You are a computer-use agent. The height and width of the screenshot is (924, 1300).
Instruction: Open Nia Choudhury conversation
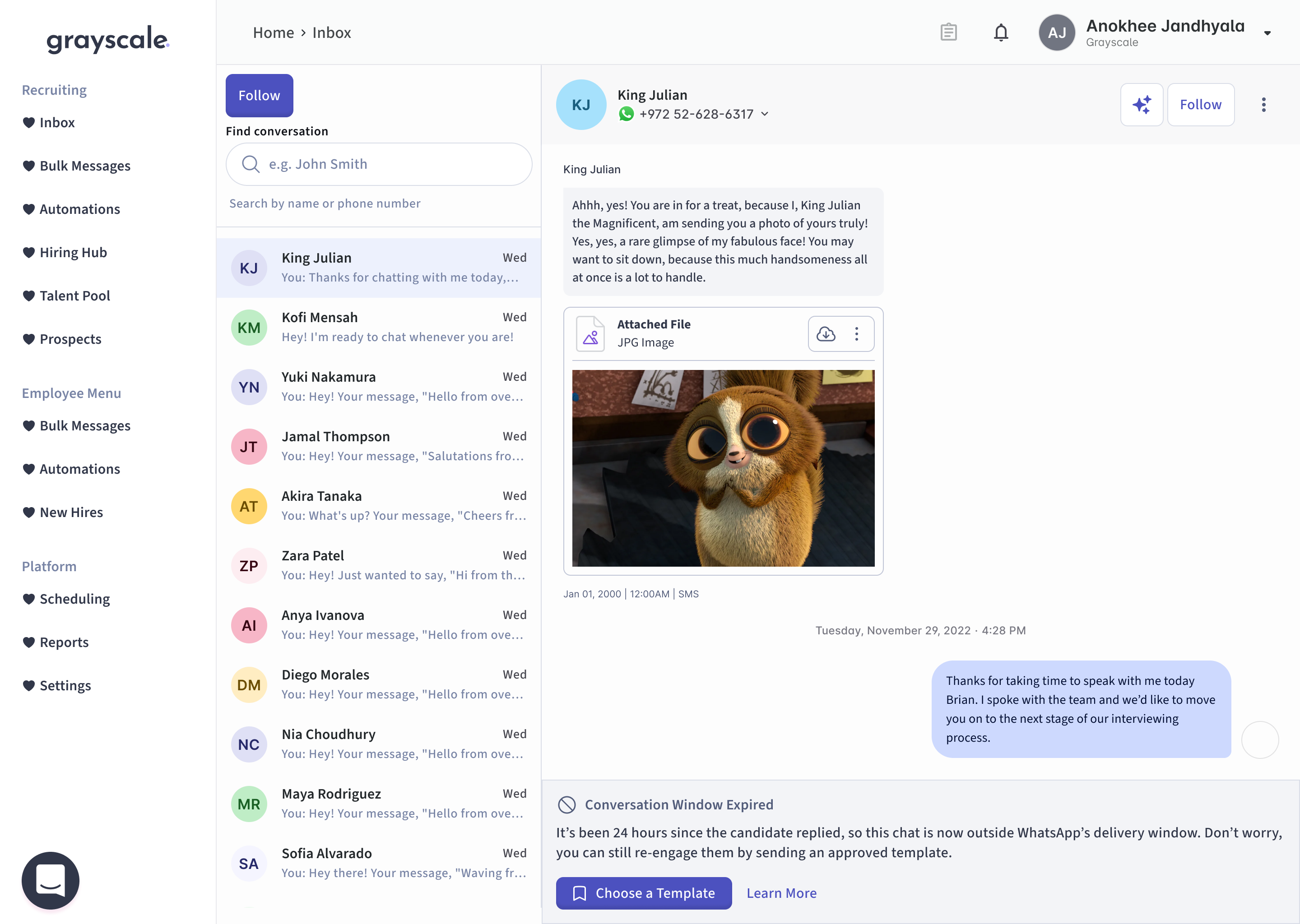click(x=379, y=745)
